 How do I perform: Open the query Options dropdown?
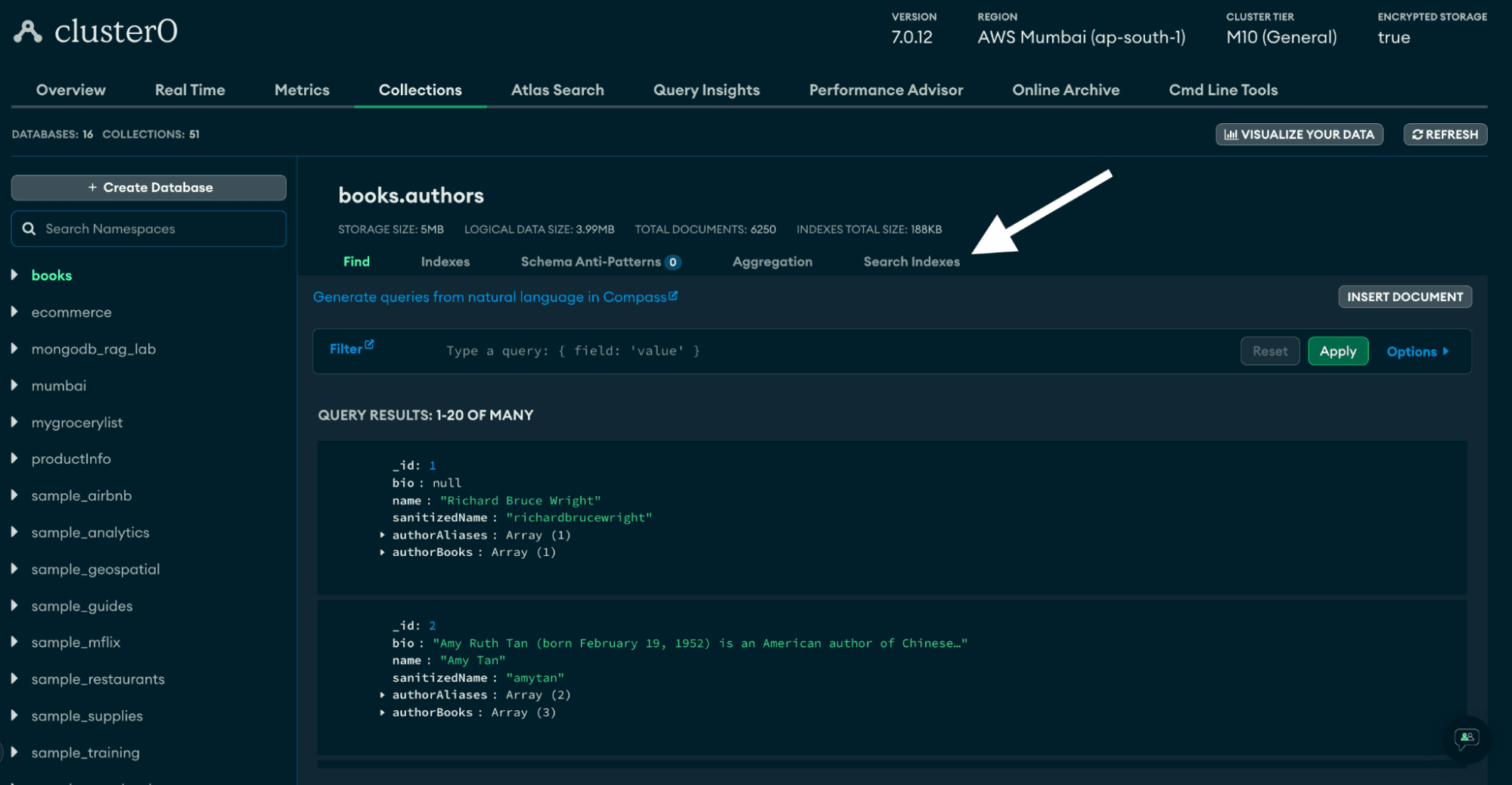1417,352
